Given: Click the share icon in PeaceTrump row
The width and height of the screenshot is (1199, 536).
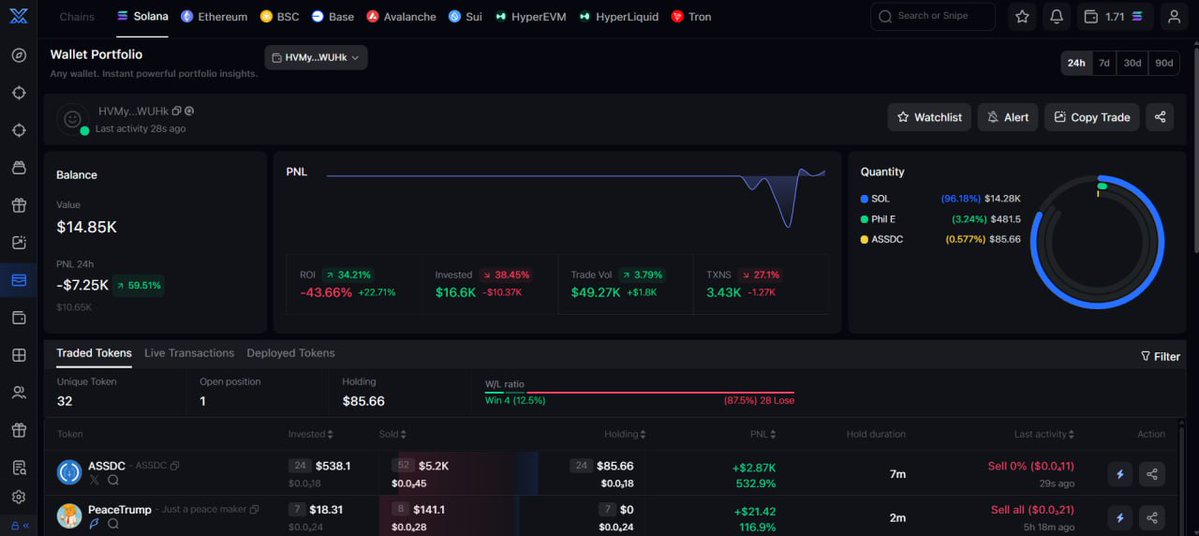Looking at the screenshot, I should [x=1152, y=518].
